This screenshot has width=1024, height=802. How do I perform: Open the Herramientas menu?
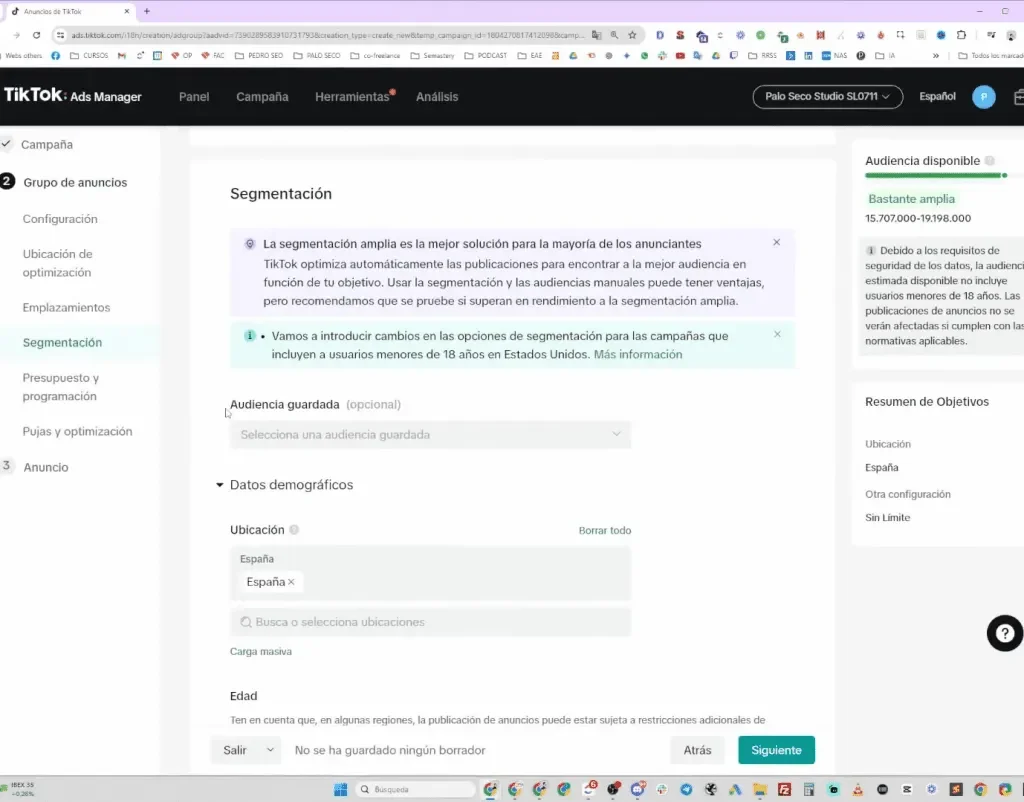pos(352,97)
